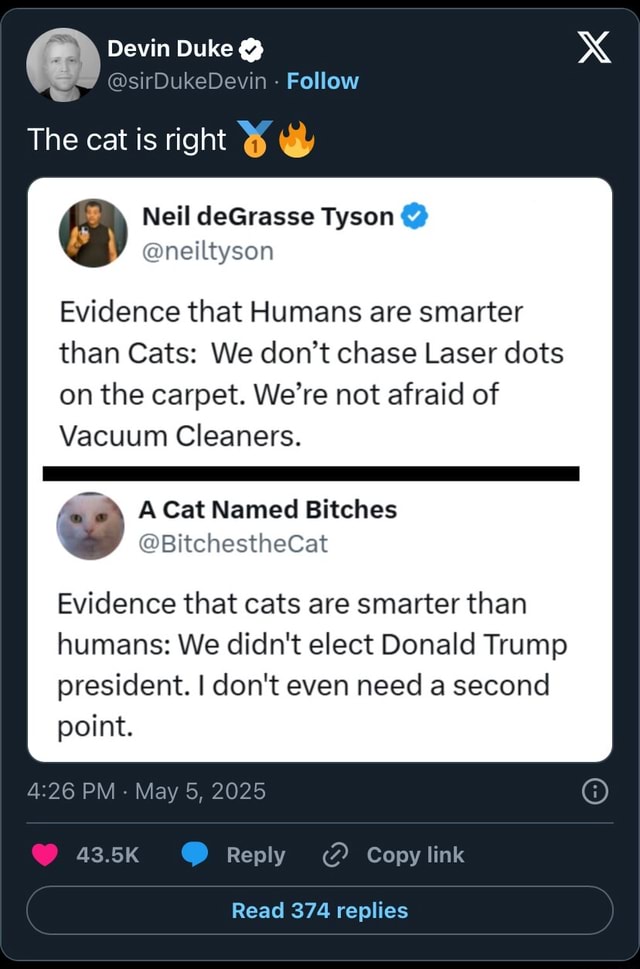Click the X logo in the corner

tap(594, 48)
